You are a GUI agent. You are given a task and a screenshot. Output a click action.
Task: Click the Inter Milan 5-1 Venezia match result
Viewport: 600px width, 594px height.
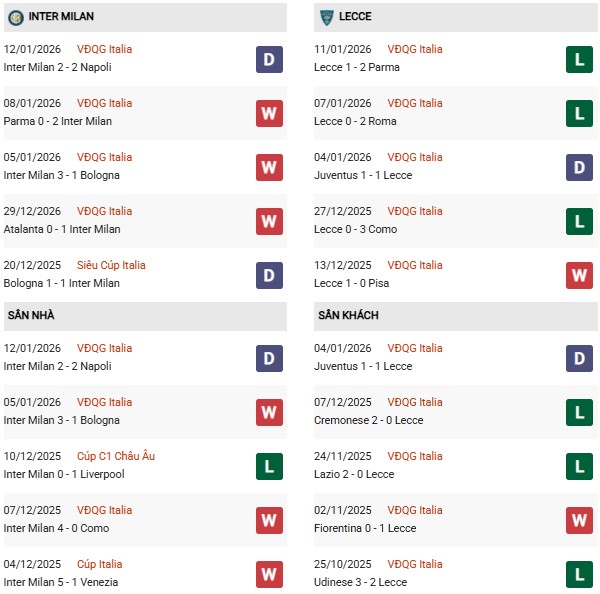[61, 582]
